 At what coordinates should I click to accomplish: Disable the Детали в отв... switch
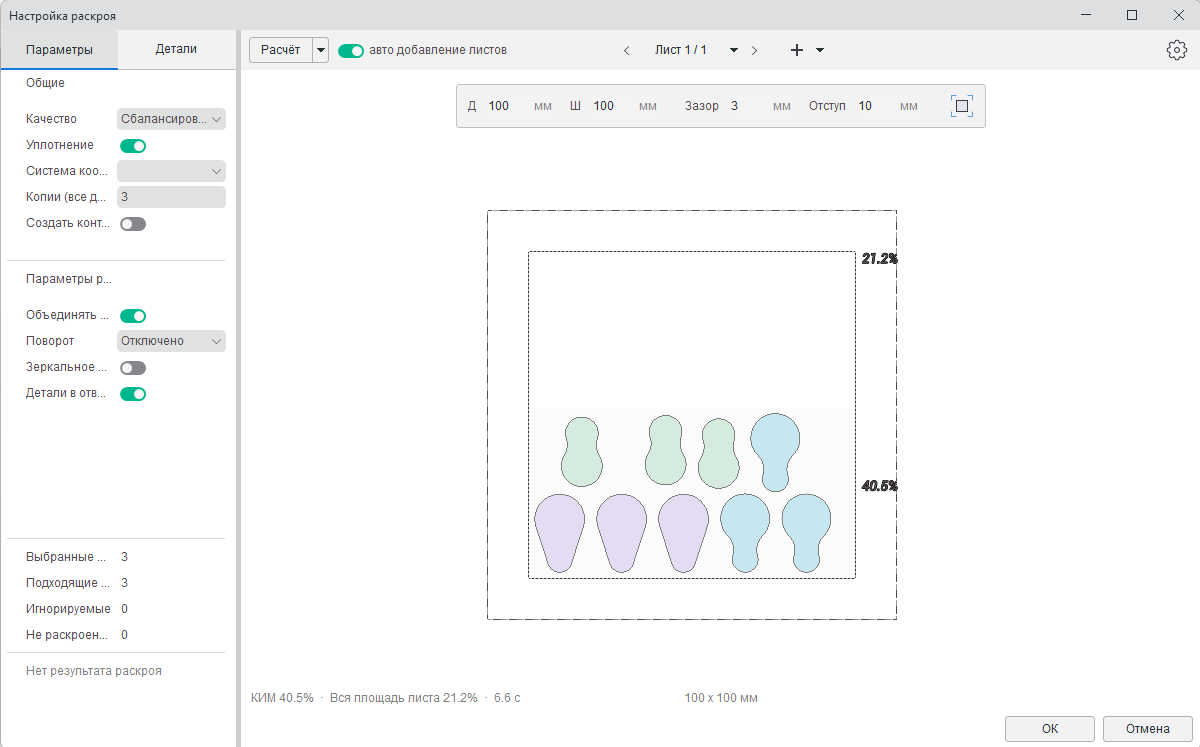133,394
